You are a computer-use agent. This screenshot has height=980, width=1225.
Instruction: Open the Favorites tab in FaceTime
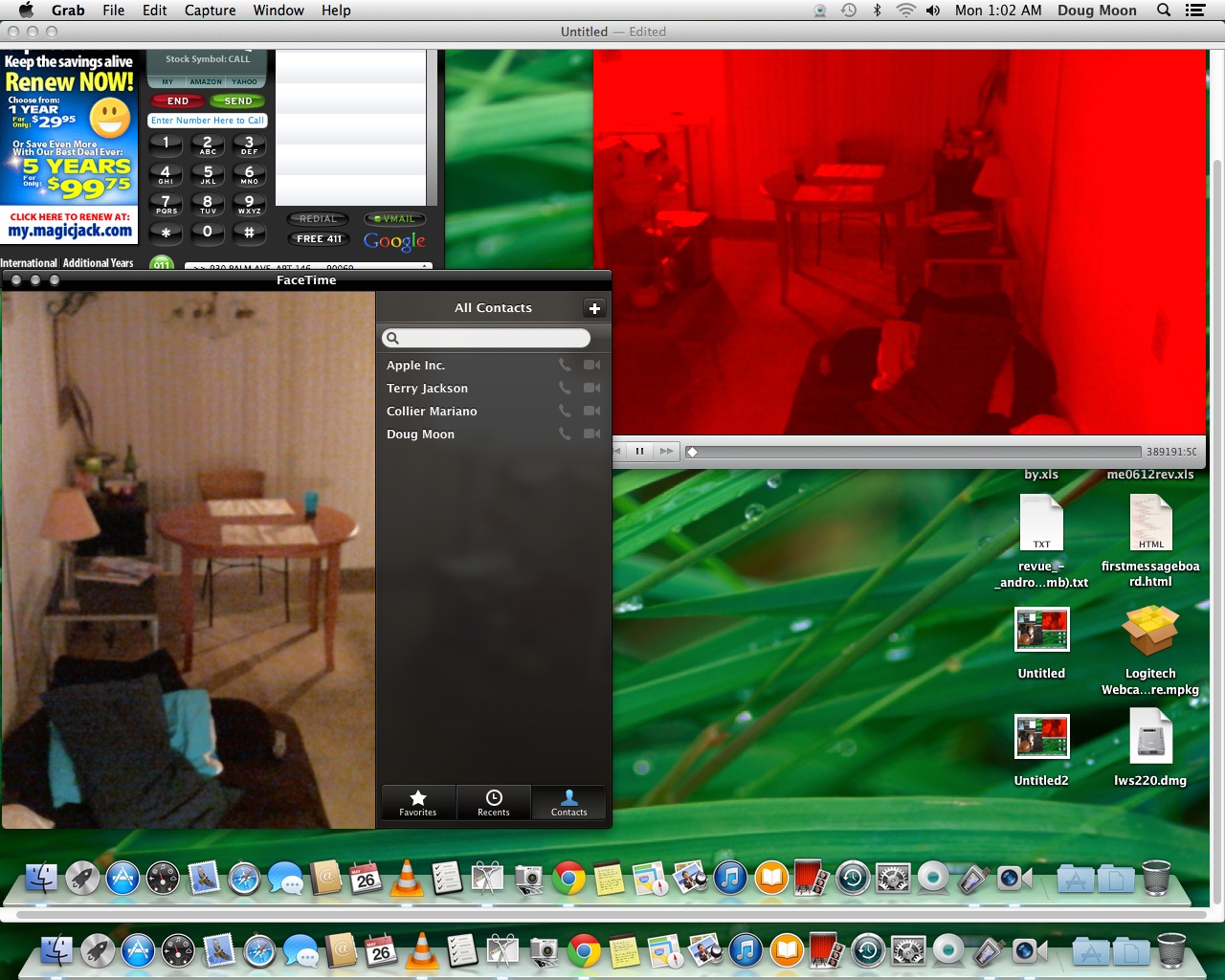click(x=418, y=802)
